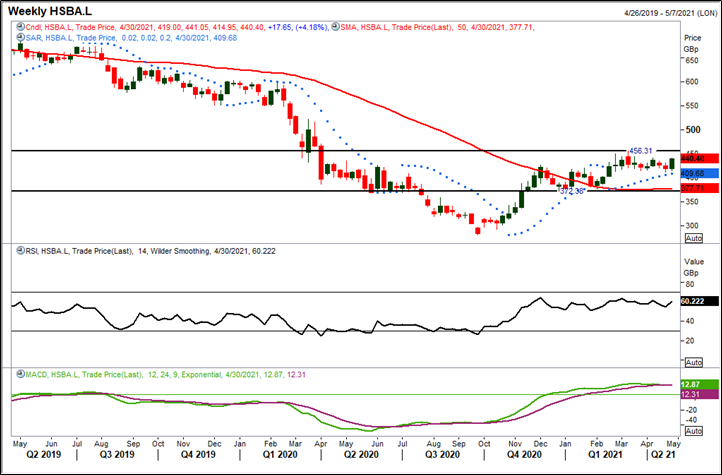Click the Auto button on the RSI panel
The width and height of the screenshot is (722, 475).
(x=693, y=362)
